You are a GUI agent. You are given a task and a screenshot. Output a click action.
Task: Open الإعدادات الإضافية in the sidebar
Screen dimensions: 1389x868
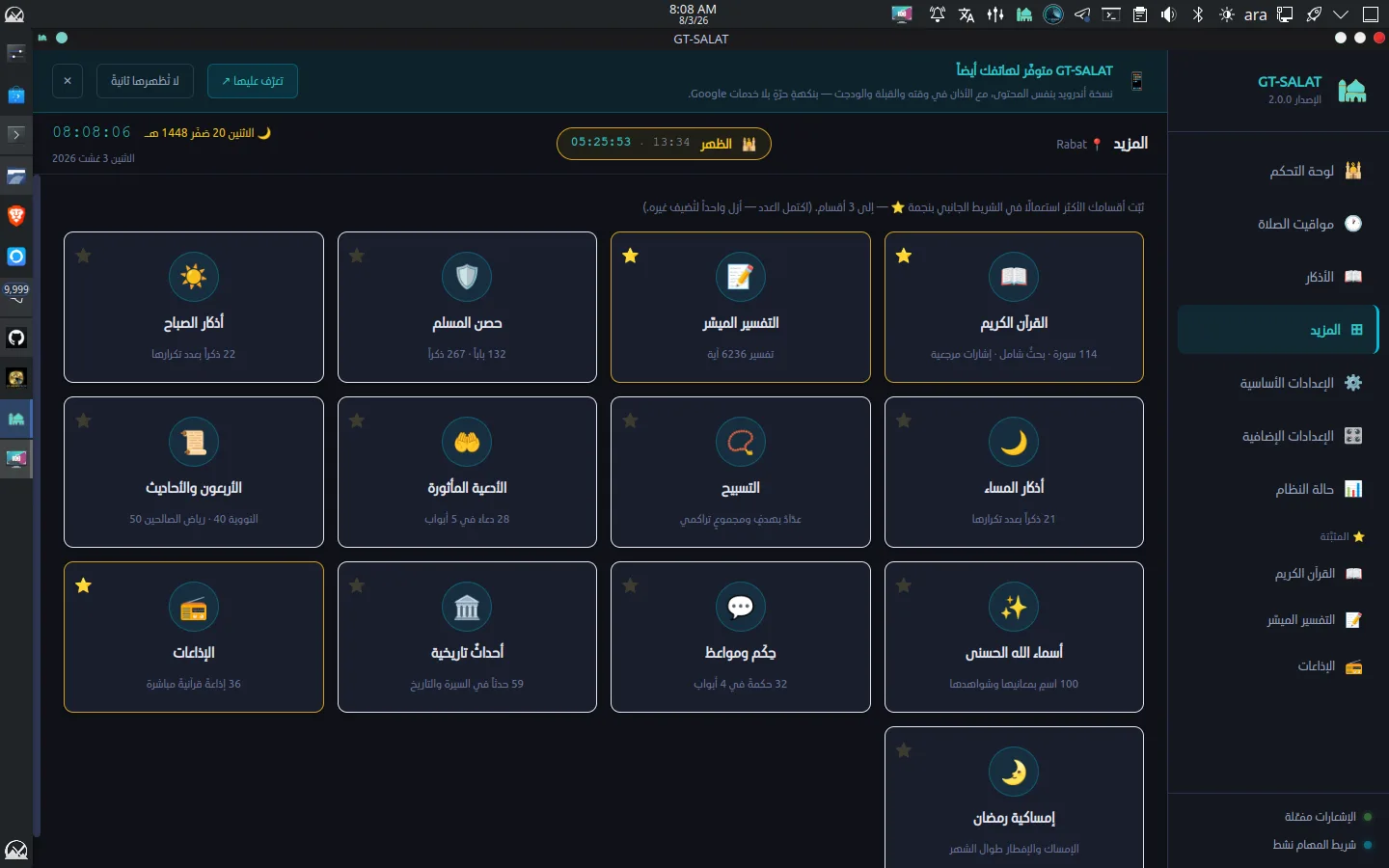[x=1278, y=436]
